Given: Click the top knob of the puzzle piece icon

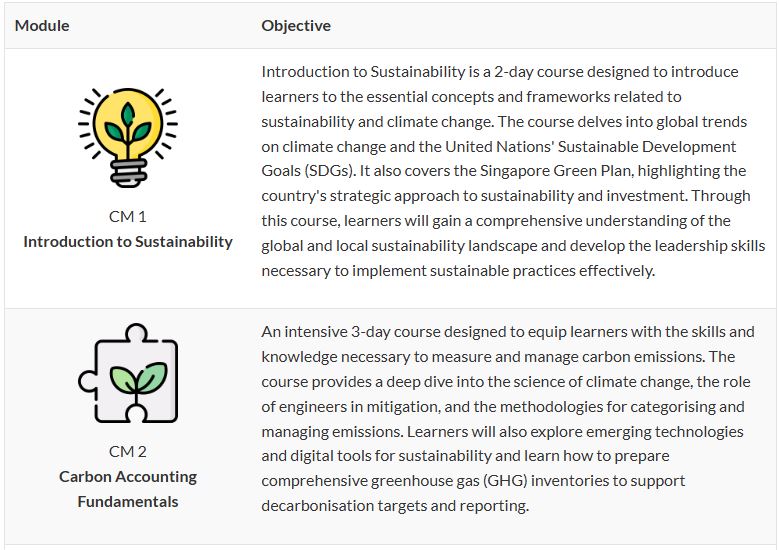Looking at the screenshot, I should click(136, 333).
